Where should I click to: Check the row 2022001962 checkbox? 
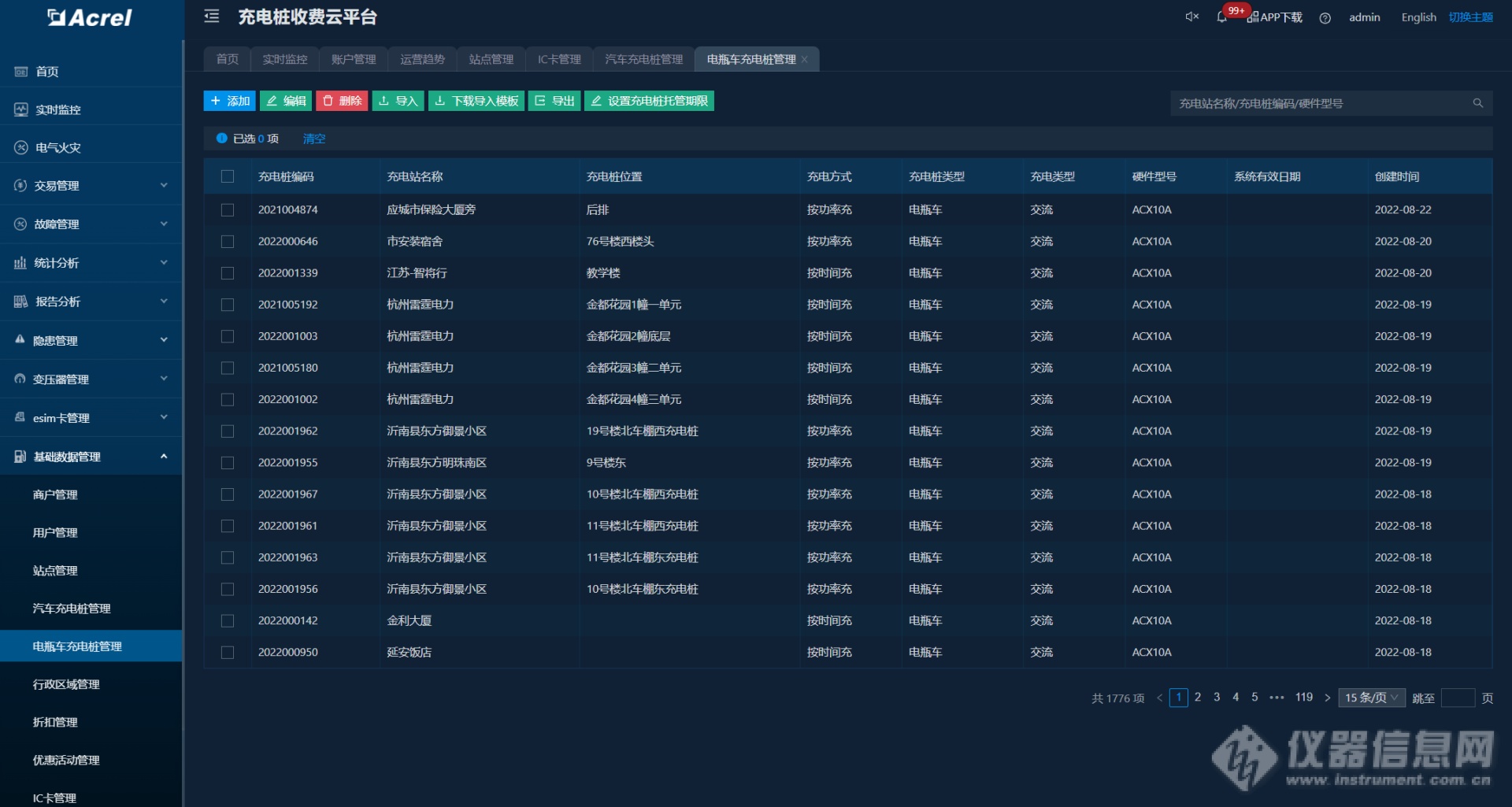(x=228, y=431)
